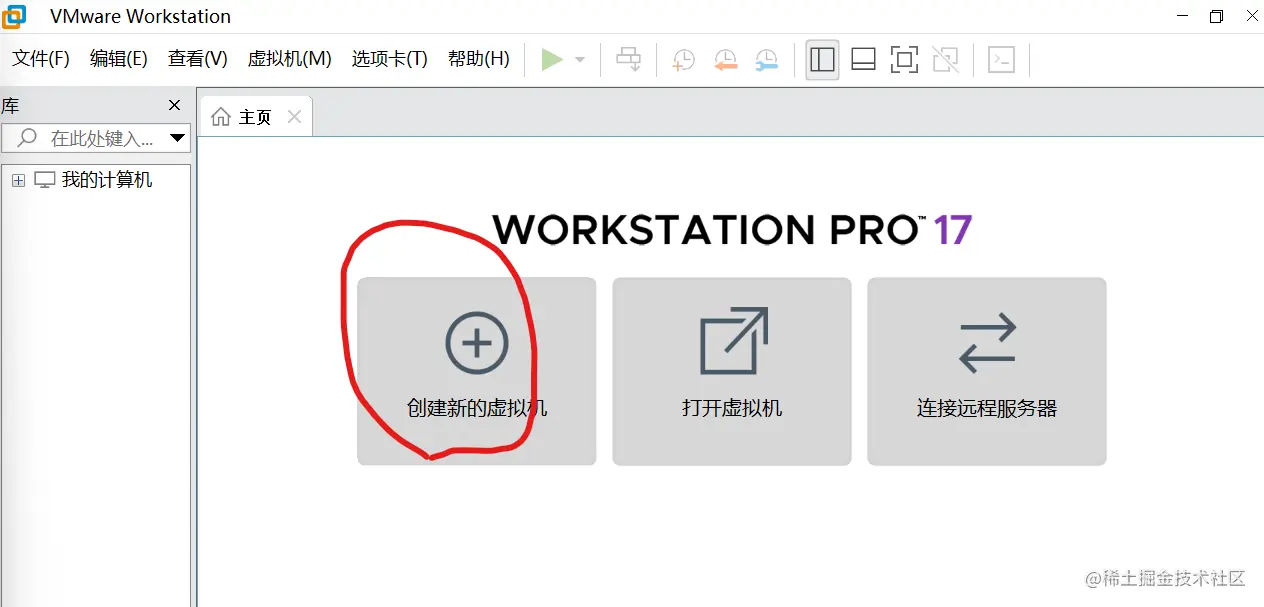
Task: Toggle the library panel visibility
Action: [x=821, y=60]
